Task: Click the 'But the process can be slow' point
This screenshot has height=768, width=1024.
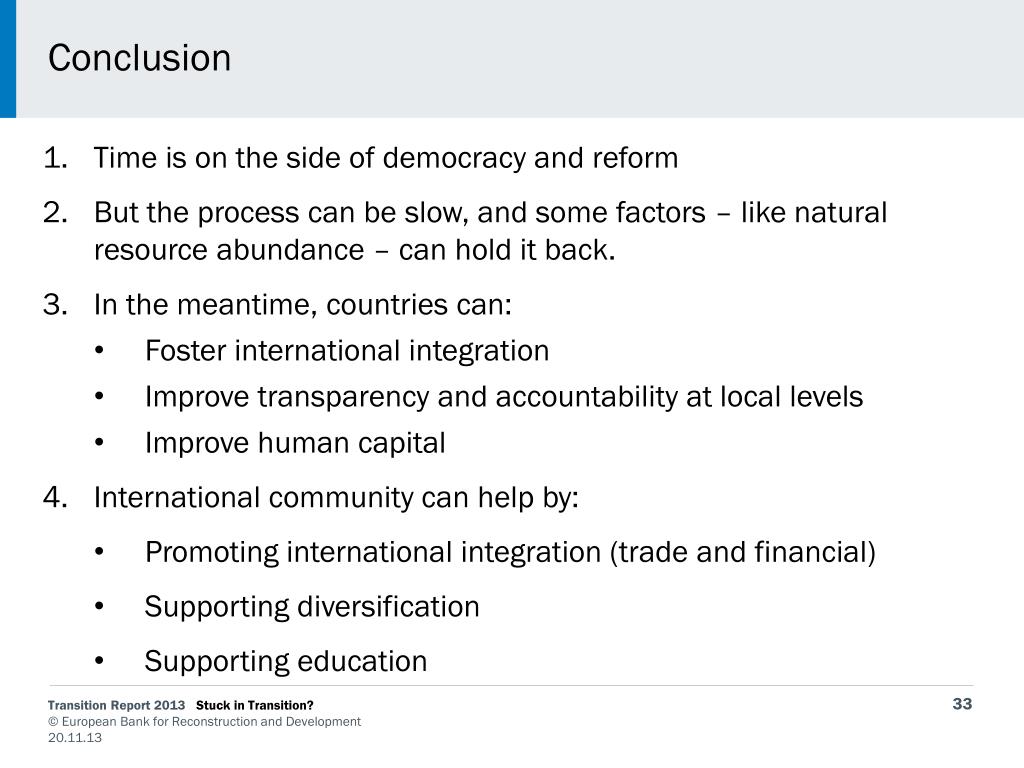Action: [490, 213]
